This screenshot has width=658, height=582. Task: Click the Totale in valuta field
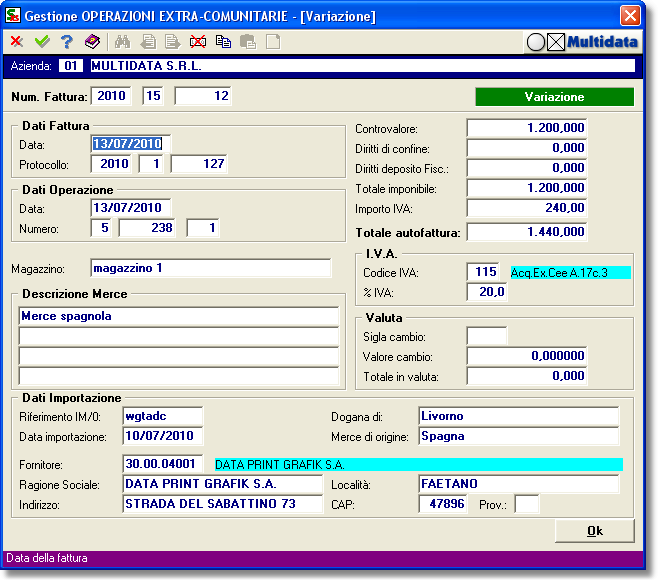pyautogui.click(x=527, y=376)
